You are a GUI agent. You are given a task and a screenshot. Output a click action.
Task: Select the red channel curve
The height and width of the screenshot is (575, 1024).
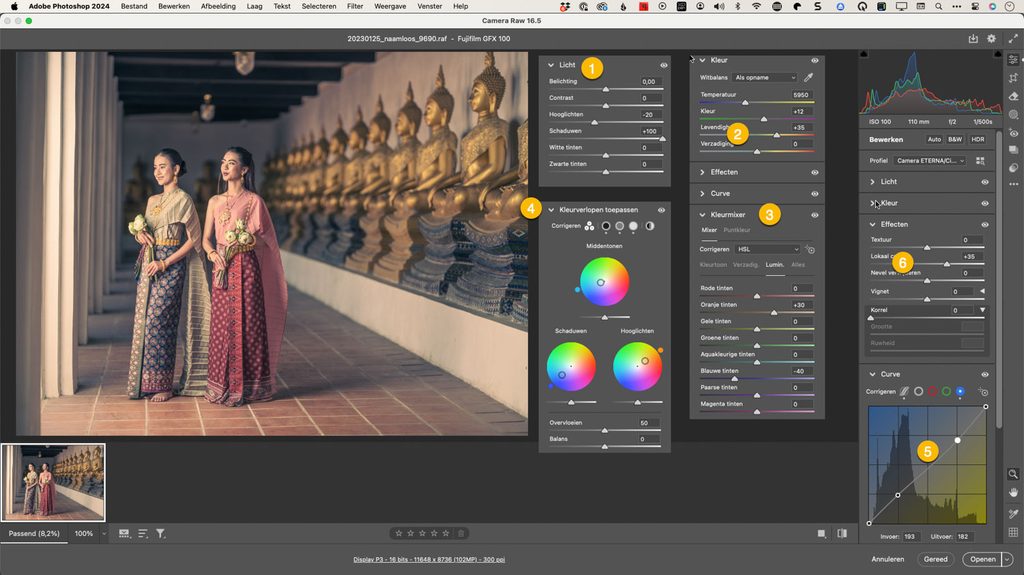click(x=932, y=391)
